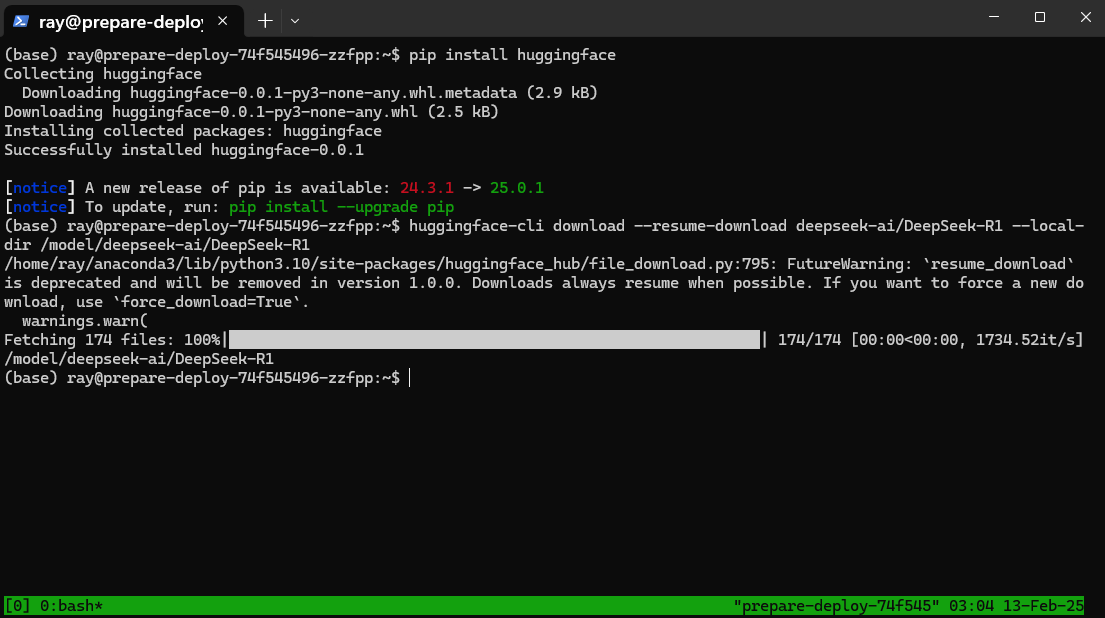Open a new tab with the plus button
Image resolution: width=1105 pixels, height=618 pixels.
(265, 20)
